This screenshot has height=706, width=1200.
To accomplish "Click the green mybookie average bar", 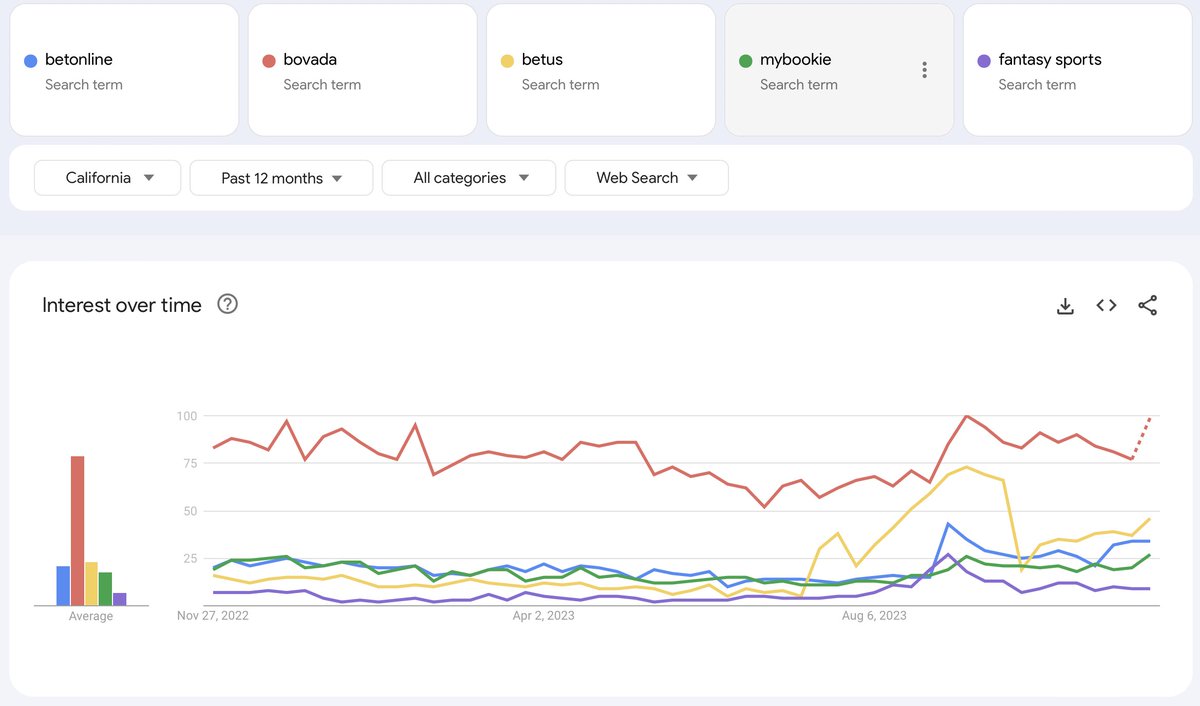I will click(x=105, y=589).
